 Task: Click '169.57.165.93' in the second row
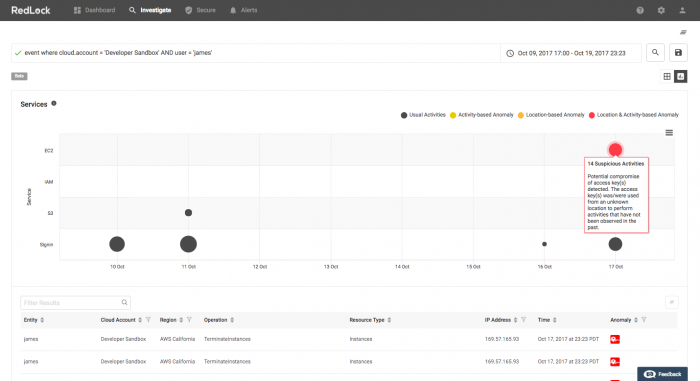[x=502, y=362]
